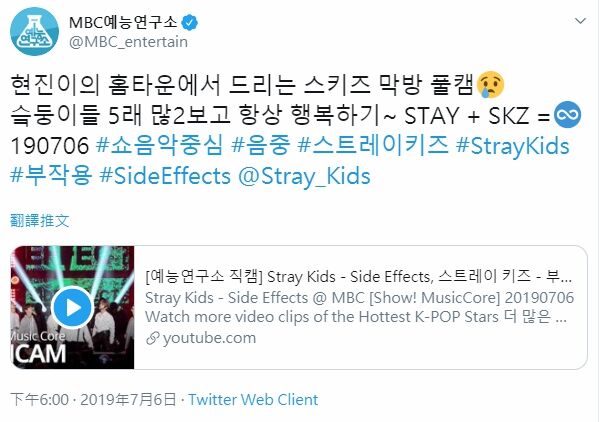Open the MBC예능연구소 profile avatar
Screen dimensions: 599x422
click(x=34, y=31)
